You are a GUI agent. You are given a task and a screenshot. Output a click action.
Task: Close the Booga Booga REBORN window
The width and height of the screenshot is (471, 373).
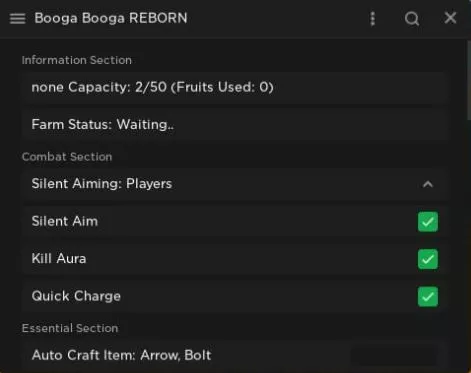tap(450, 18)
